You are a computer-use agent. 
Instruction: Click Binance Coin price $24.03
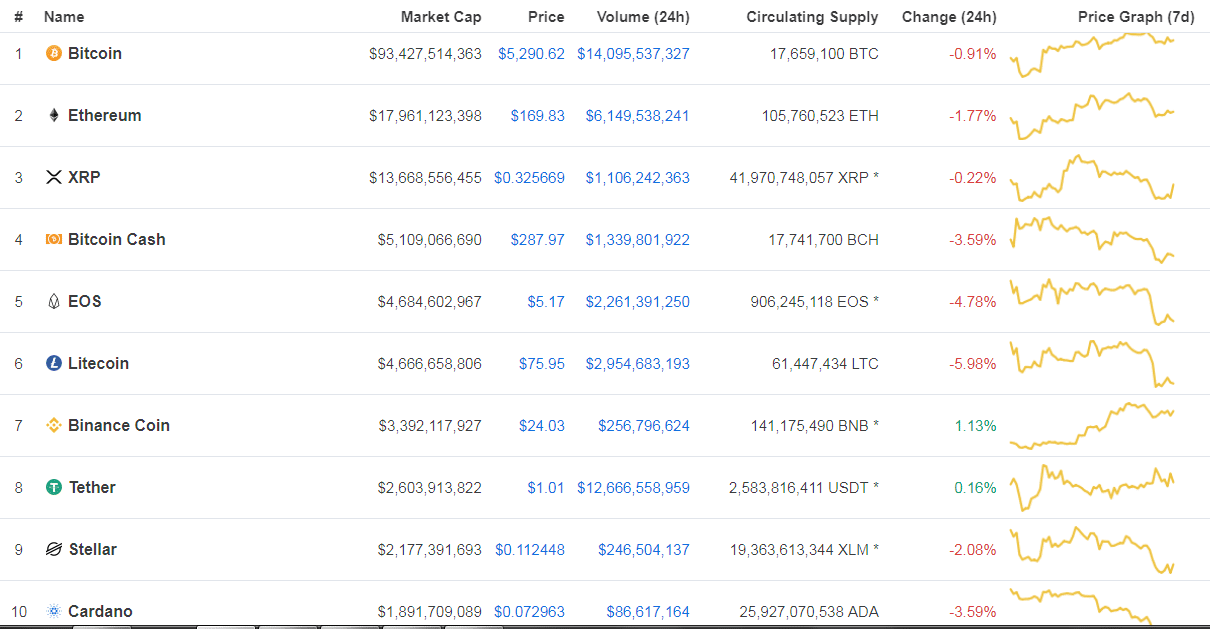(542, 425)
